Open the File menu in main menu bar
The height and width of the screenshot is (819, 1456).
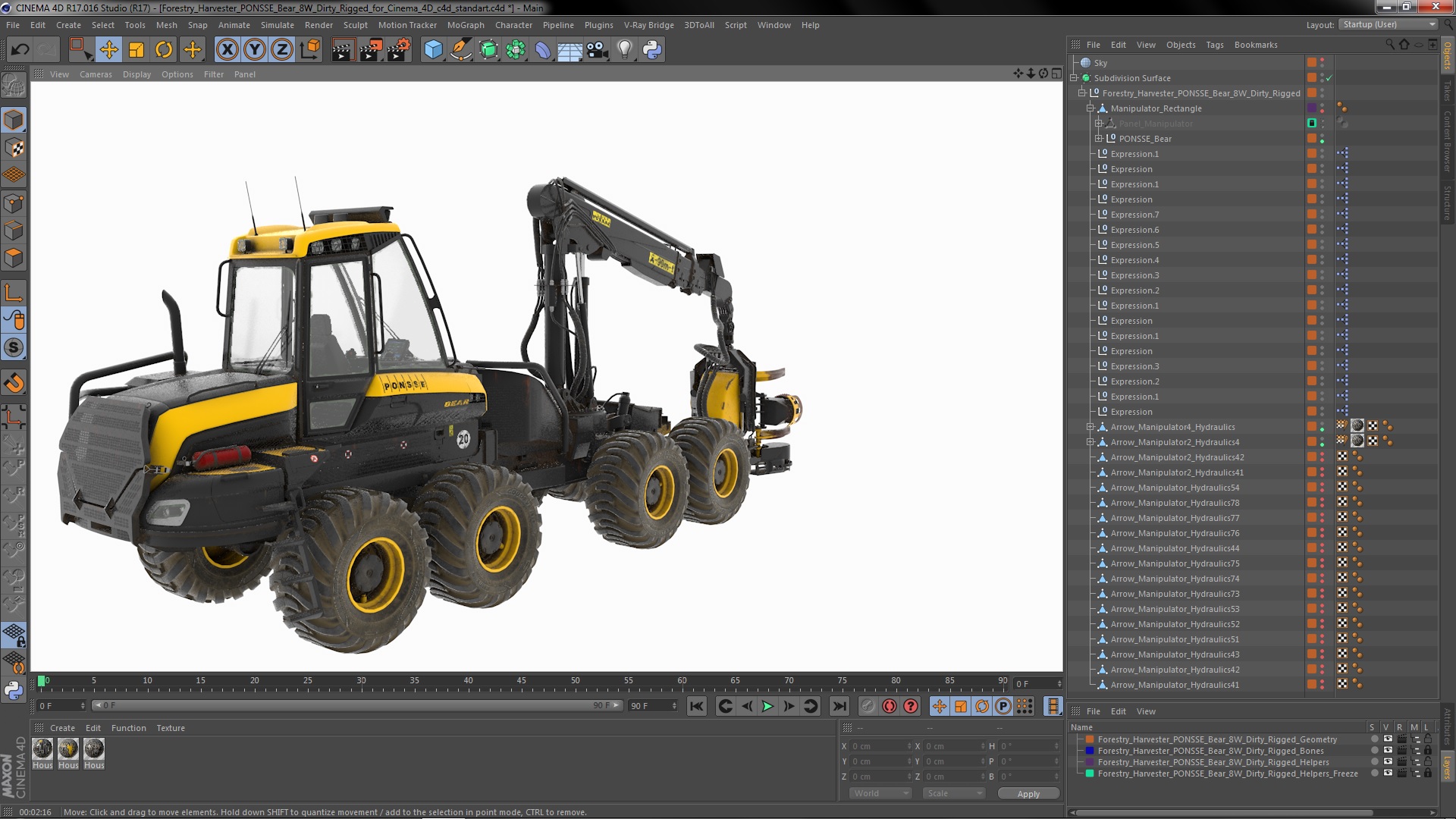(13, 25)
